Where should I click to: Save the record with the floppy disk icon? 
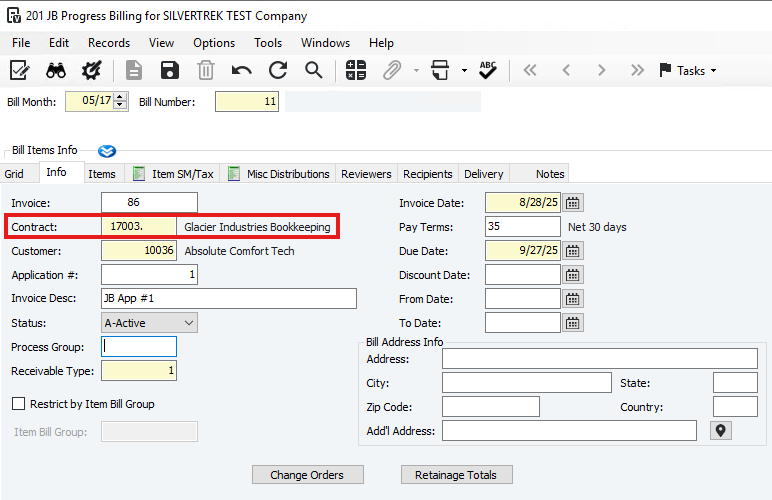(170, 70)
